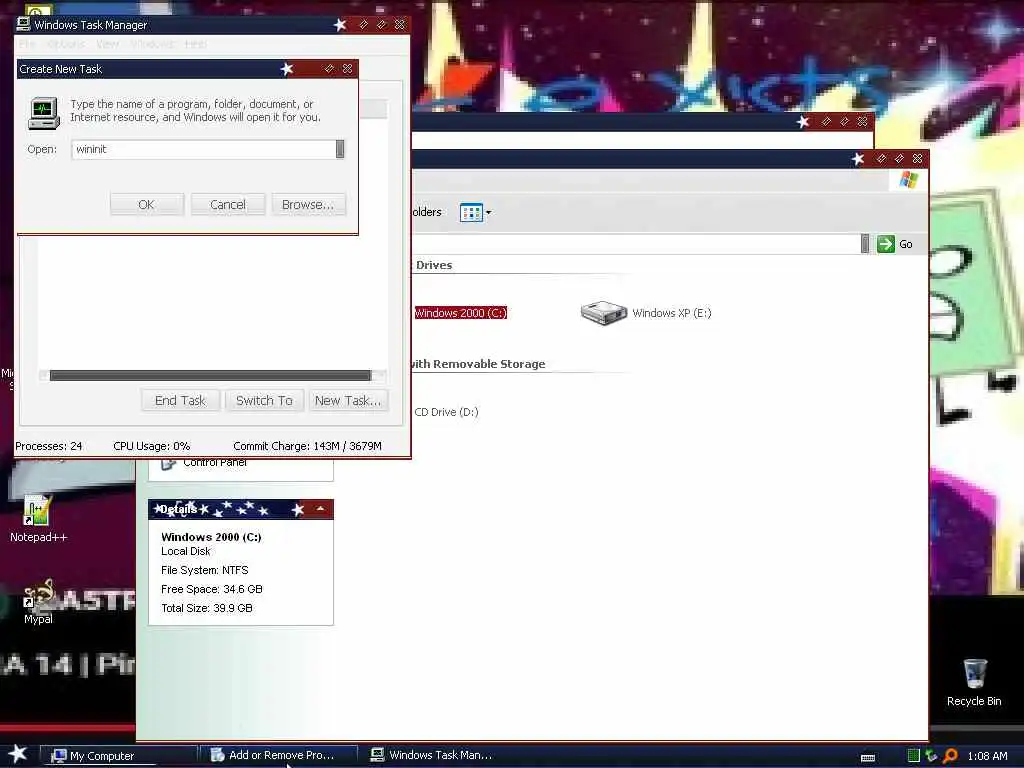Open the Windows menu in Task Manager
Screen dimensions: 1024x768
coord(152,44)
